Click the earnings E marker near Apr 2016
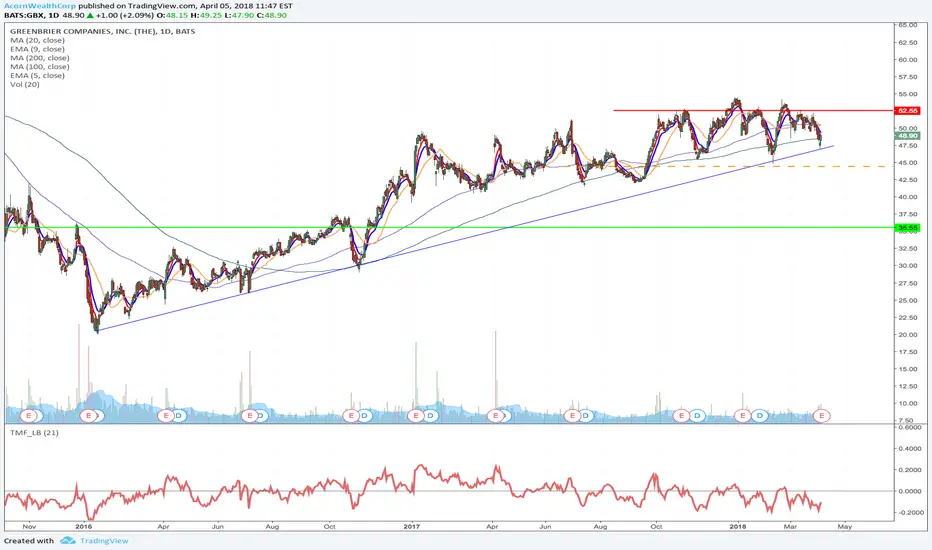 click(165, 415)
